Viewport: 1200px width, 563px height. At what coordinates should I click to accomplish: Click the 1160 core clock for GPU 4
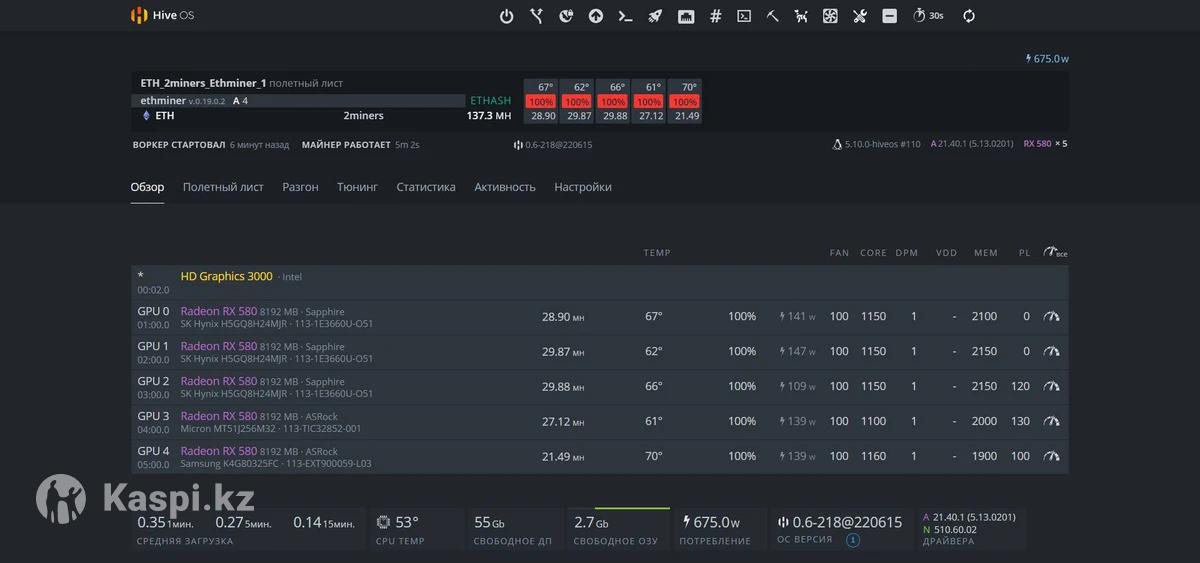point(873,456)
